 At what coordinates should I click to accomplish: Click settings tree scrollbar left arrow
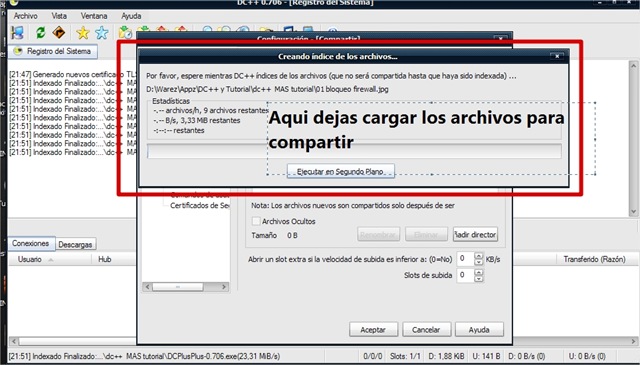pyautogui.click(x=148, y=287)
